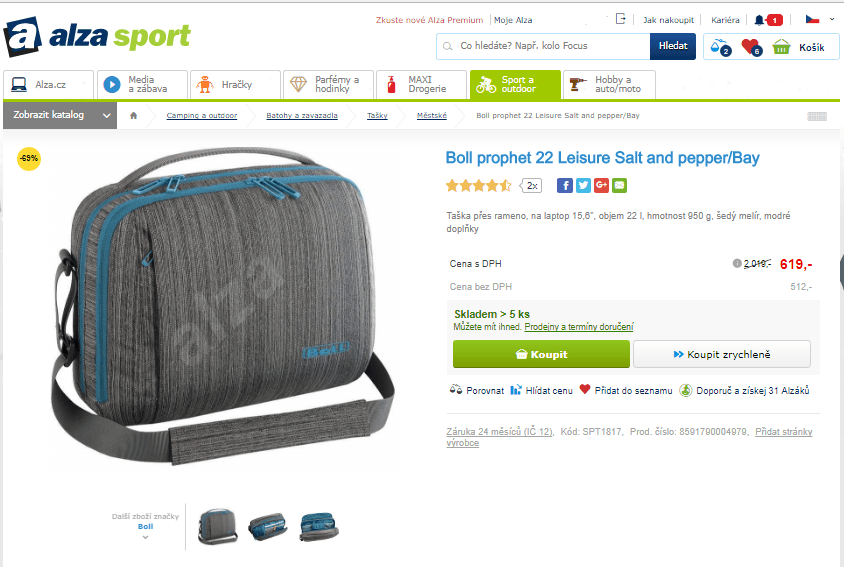Click the Facebook share icon
844x567 pixels.
[565, 186]
